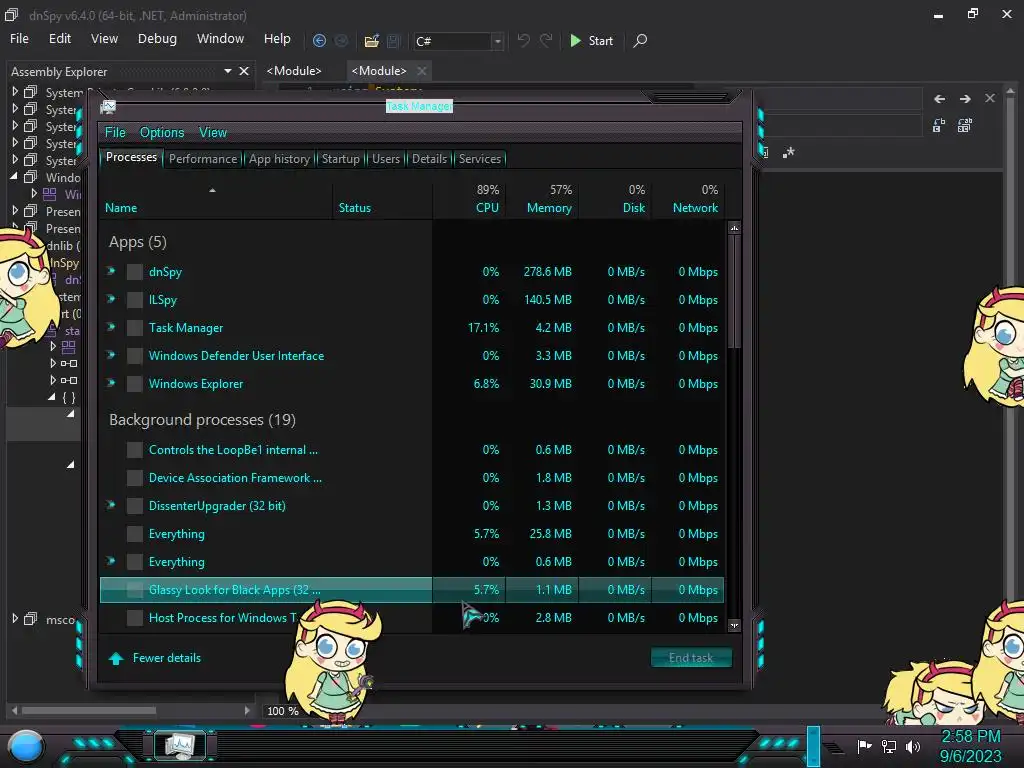
Task: Select the msco assembly icon in tree
Action: click(x=31, y=618)
